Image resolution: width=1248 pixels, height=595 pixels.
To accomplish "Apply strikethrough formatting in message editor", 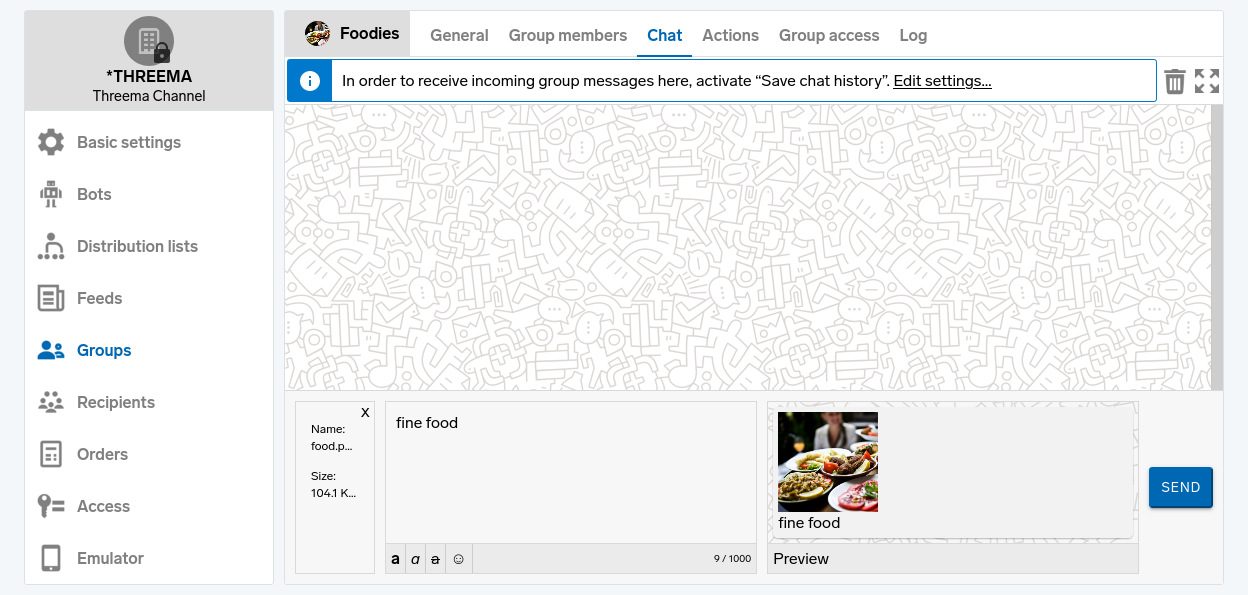I will tap(435, 559).
